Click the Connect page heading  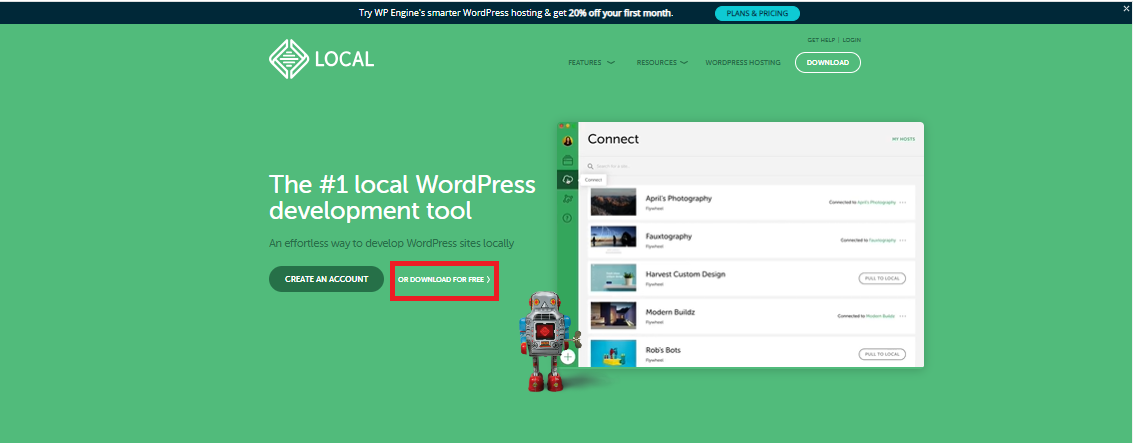[x=613, y=139]
